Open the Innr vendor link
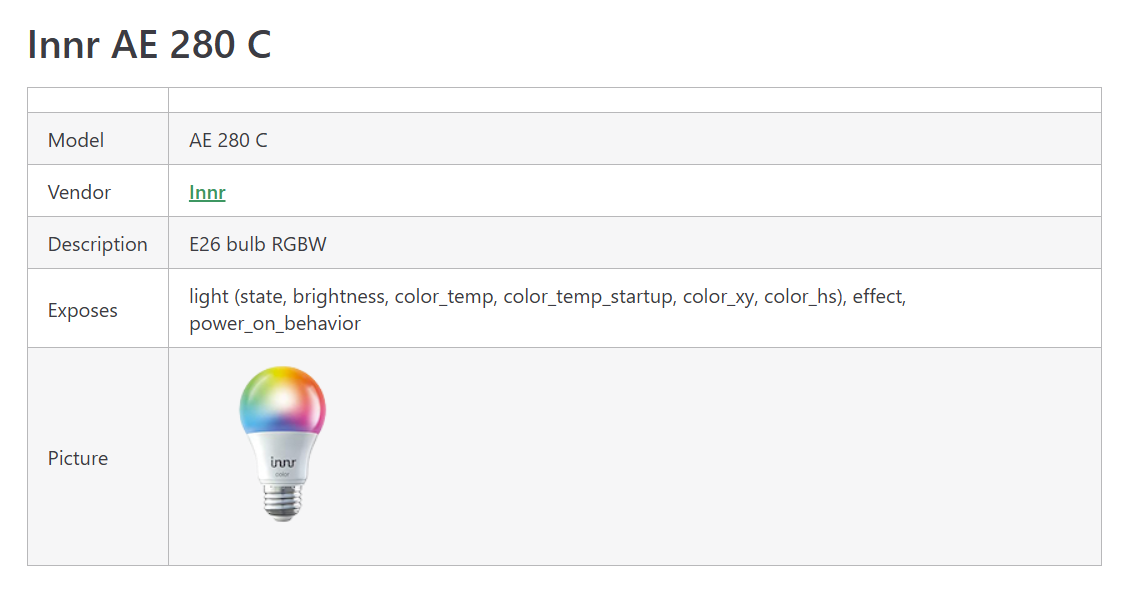 click(207, 192)
